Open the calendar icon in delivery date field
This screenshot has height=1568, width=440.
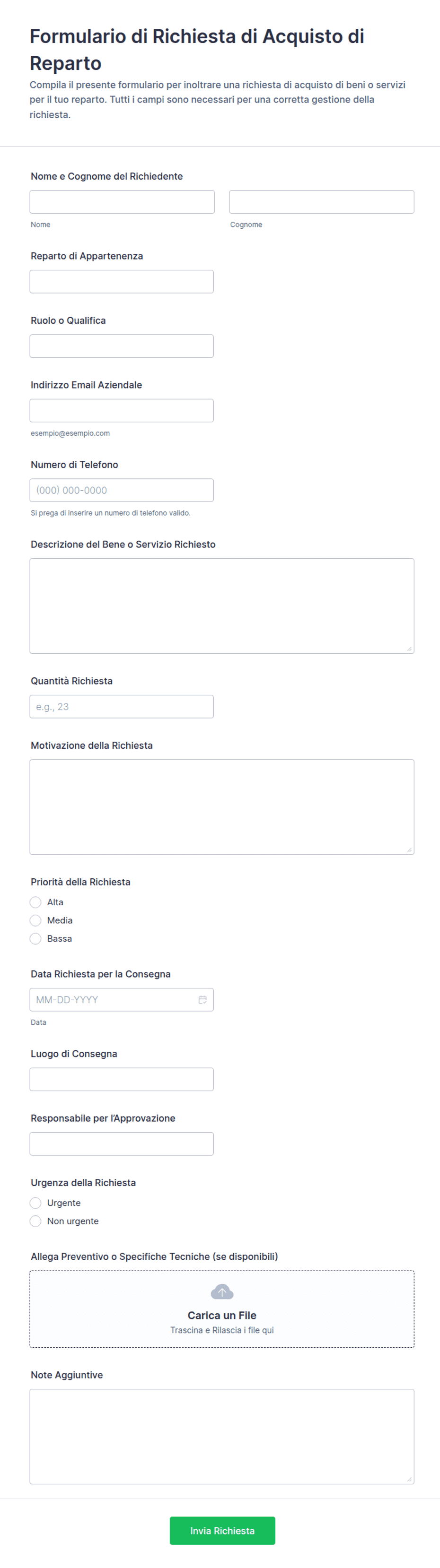pyautogui.click(x=202, y=999)
